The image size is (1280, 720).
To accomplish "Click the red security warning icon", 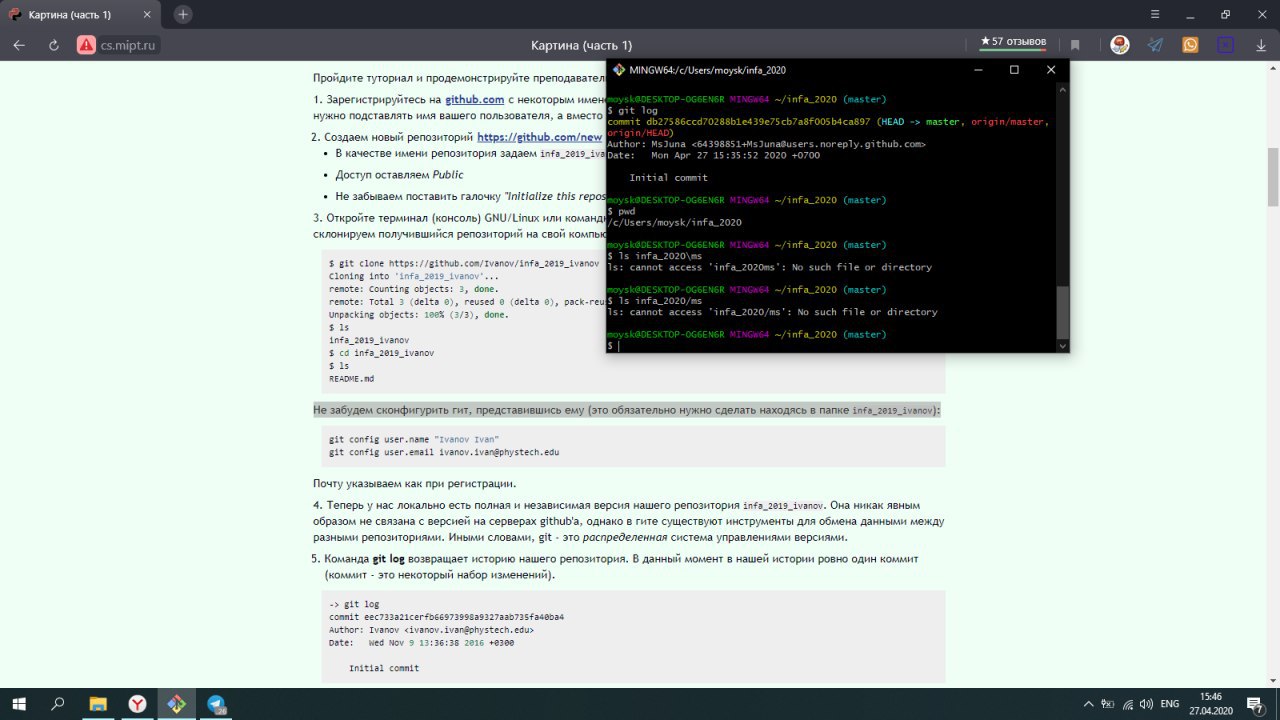I will tap(86, 45).
